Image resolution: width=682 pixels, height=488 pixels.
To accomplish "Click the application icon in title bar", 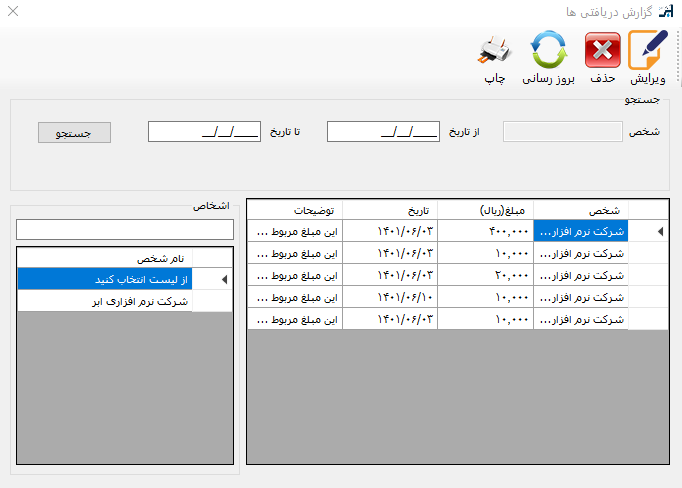I will pyautogui.click(x=667, y=12).
